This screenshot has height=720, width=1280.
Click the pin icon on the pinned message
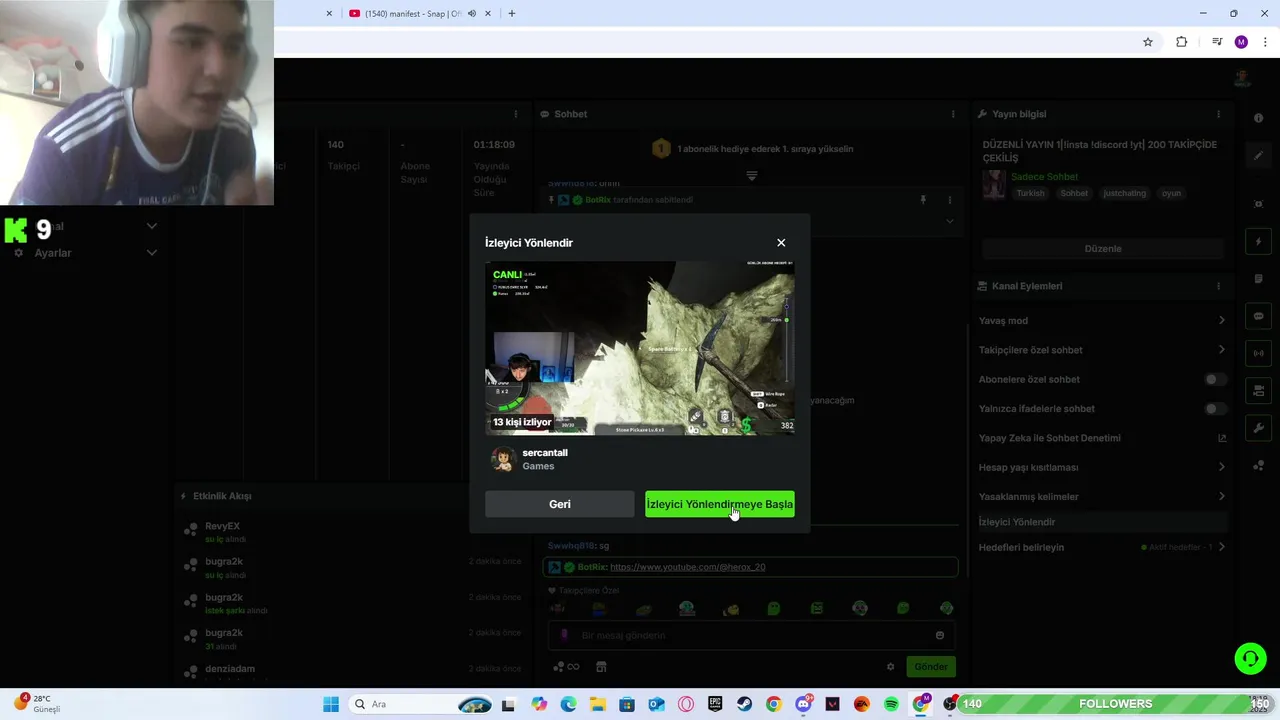tap(923, 200)
